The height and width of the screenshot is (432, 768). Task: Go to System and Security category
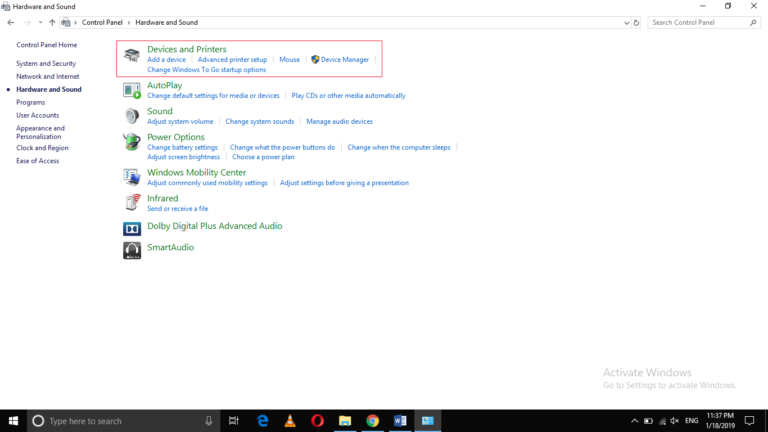tap(46, 64)
